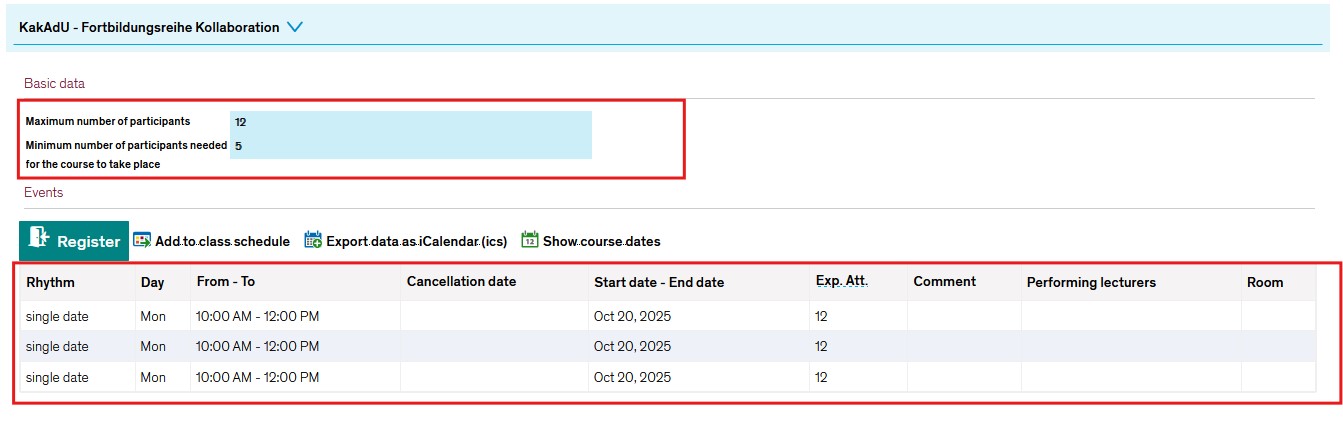Click the Room column header
The height and width of the screenshot is (422, 1343).
(x=1264, y=282)
